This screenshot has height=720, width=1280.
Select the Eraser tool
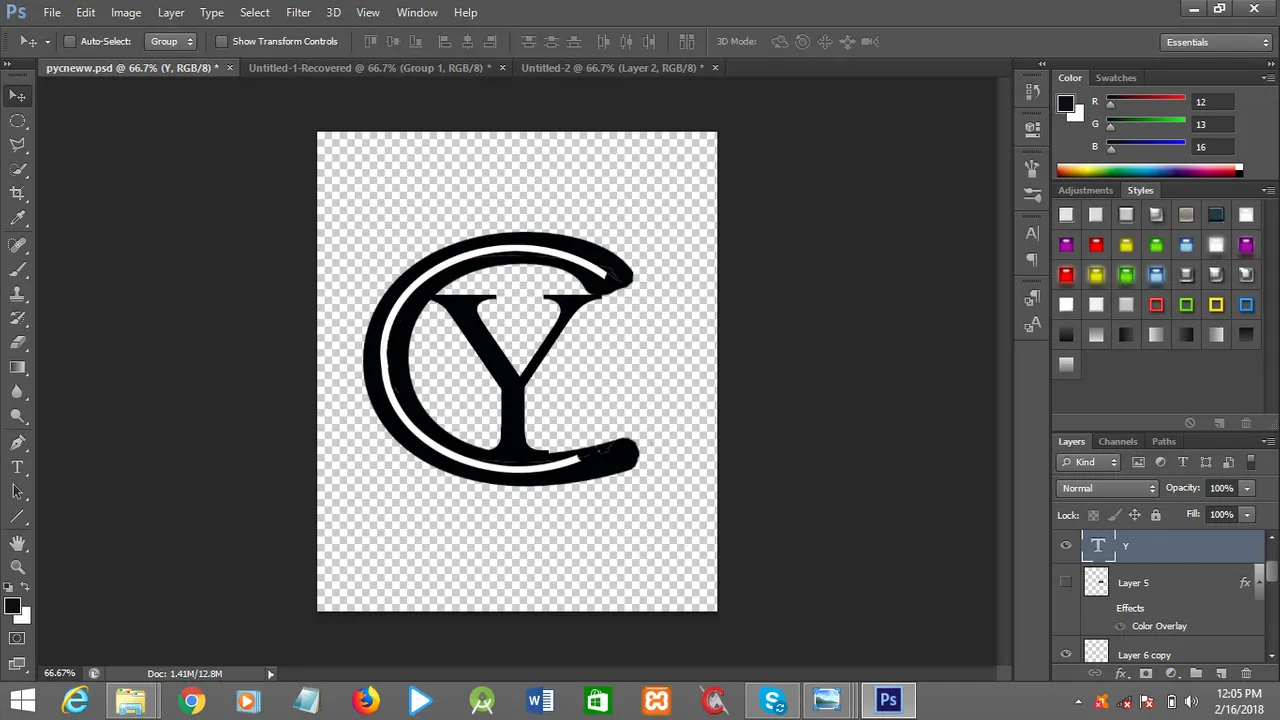pos(18,342)
